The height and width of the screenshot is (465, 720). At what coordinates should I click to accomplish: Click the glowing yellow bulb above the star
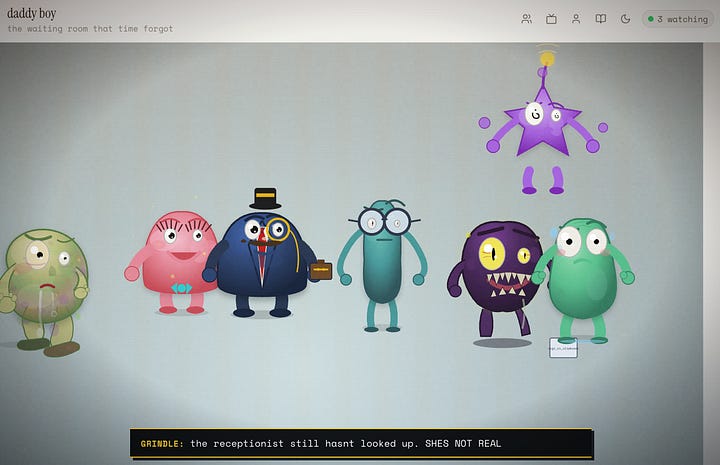[547, 58]
